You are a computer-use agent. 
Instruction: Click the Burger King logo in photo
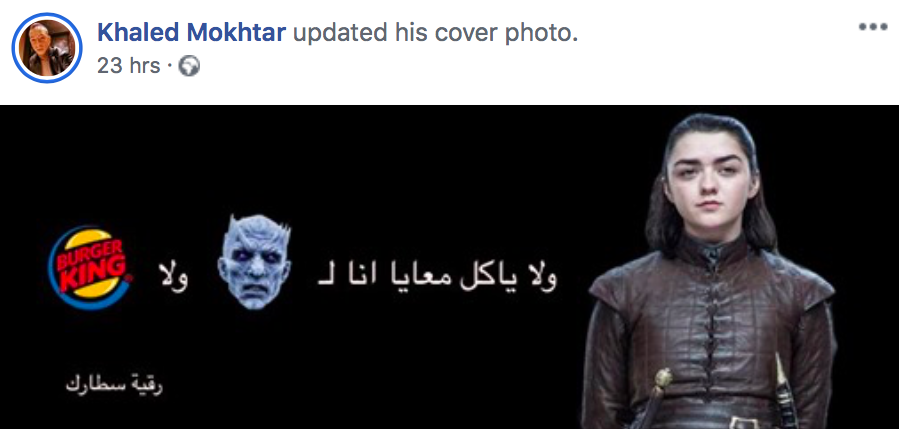tap(89, 267)
